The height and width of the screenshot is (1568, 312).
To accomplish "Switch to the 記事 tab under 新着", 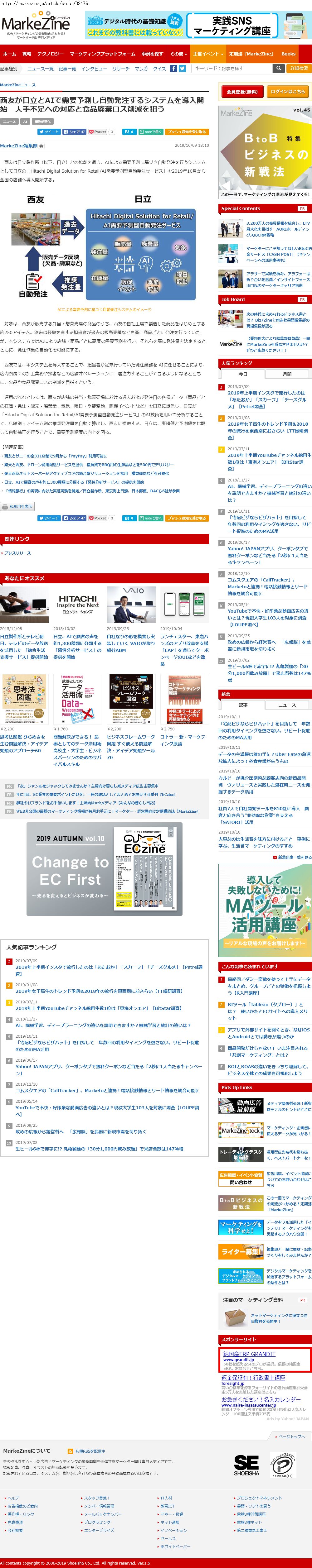I will pos(243,705).
